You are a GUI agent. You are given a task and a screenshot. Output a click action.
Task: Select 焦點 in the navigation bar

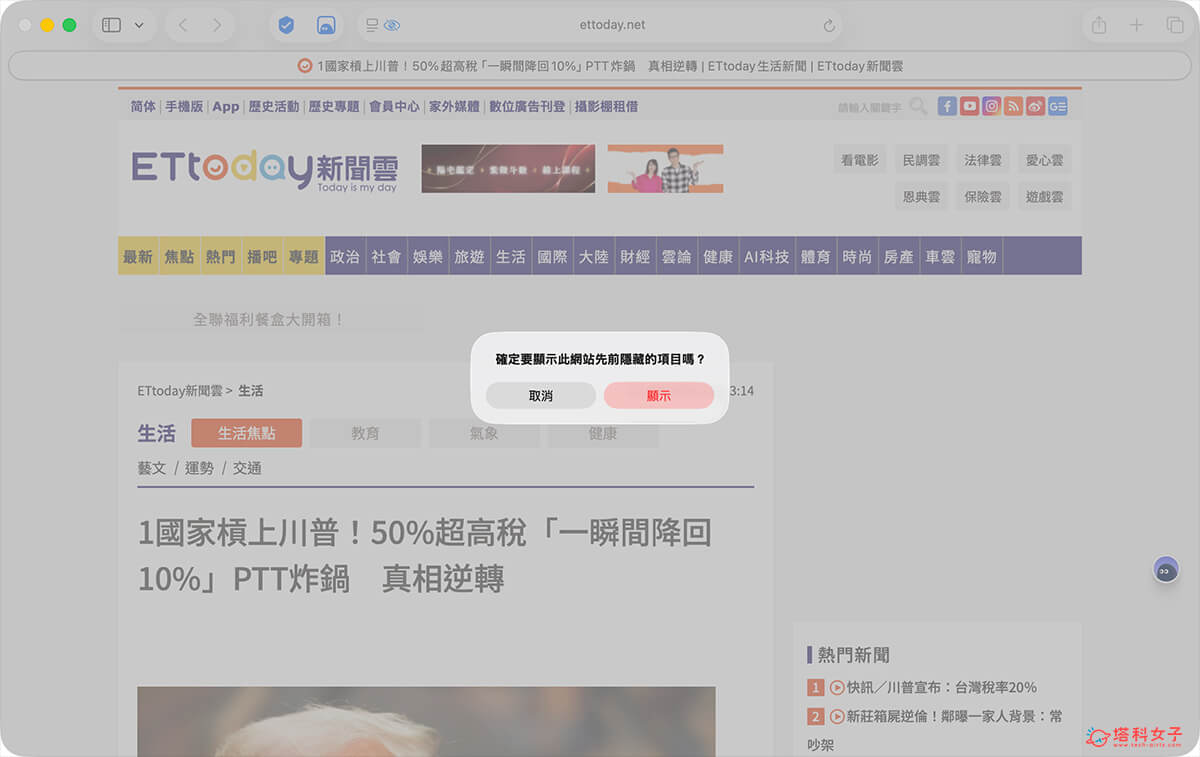tap(180, 257)
